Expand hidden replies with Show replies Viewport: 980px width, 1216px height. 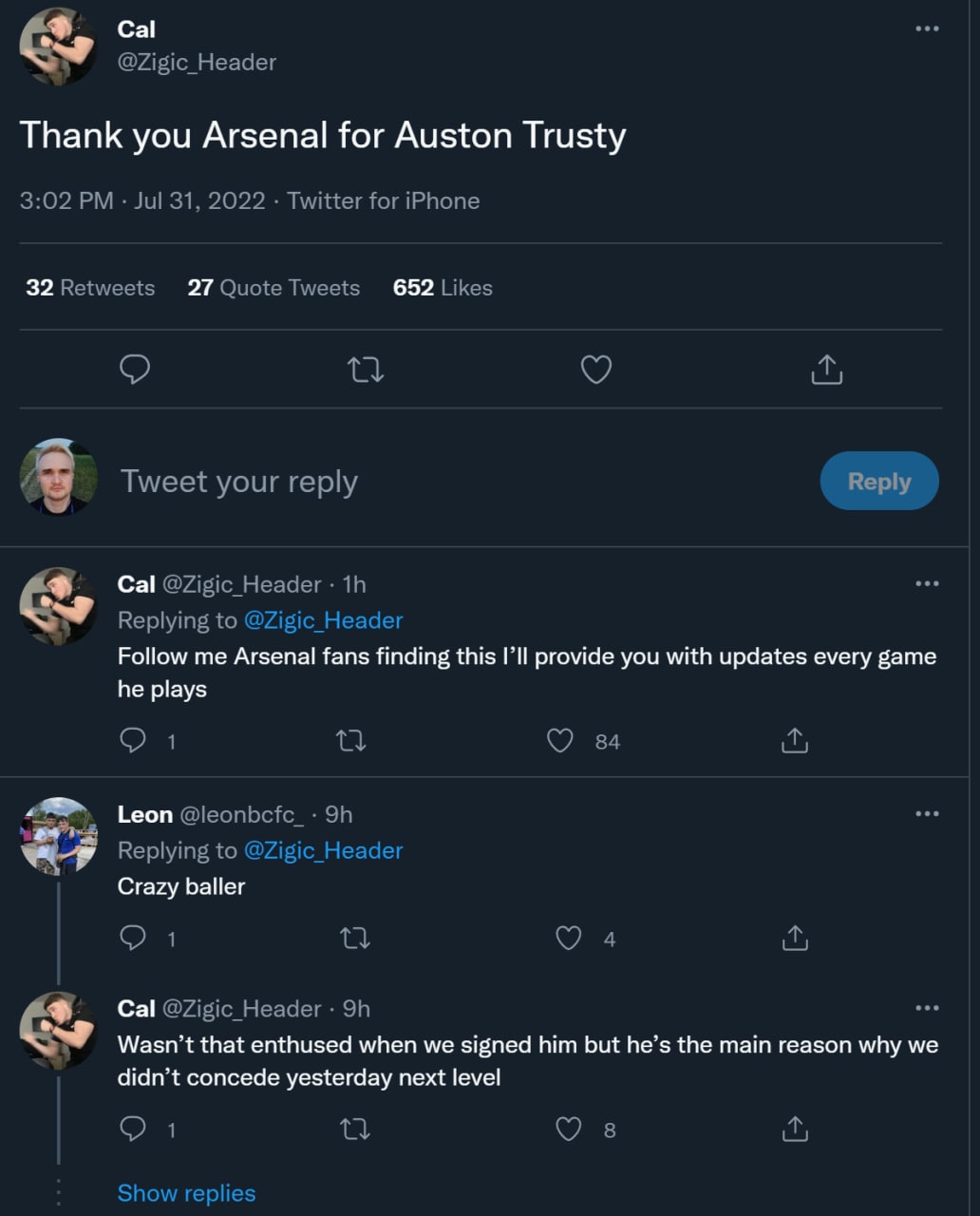pyautogui.click(x=186, y=1193)
